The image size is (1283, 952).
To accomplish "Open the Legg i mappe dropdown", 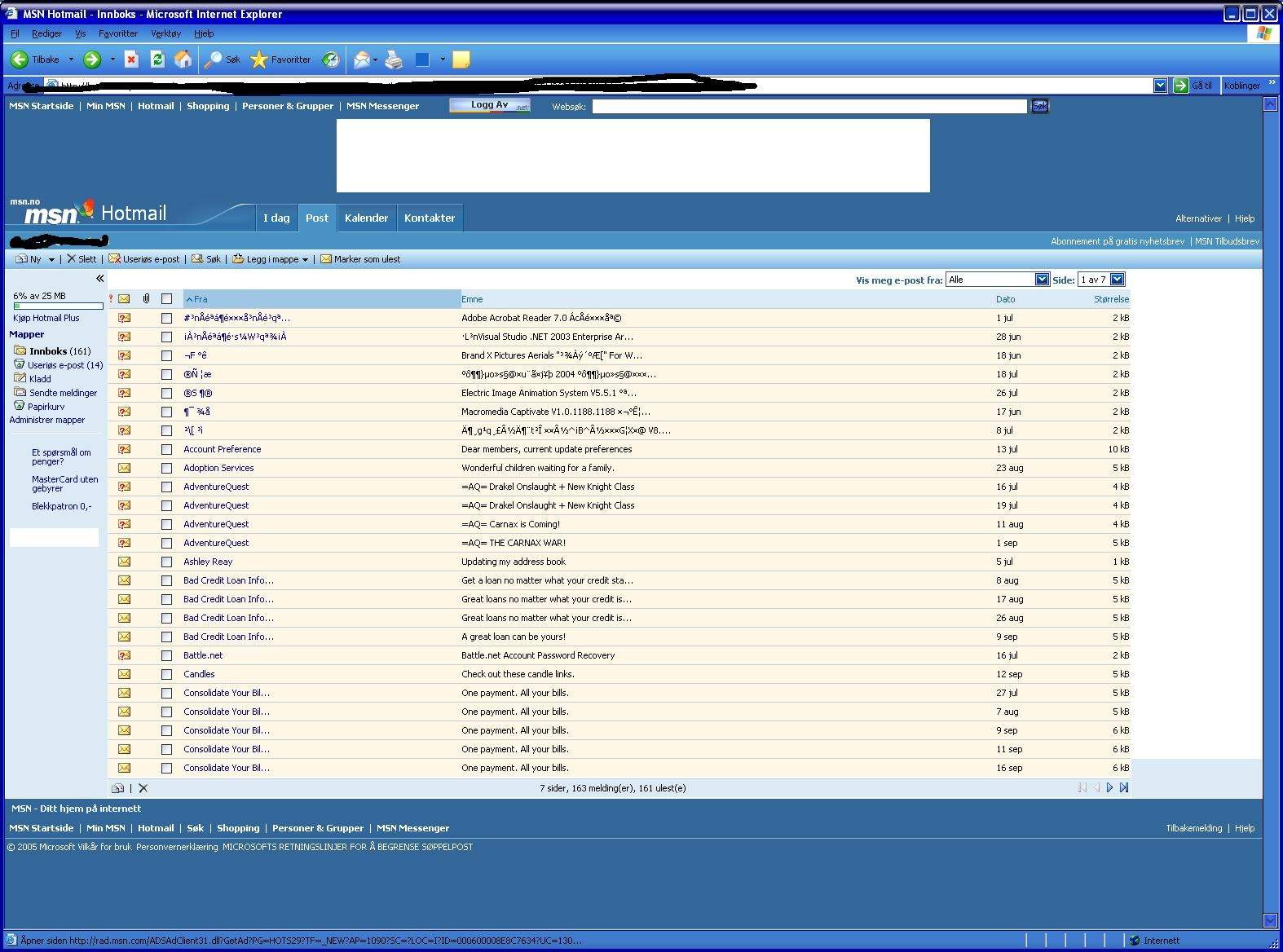I will (271, 259).
